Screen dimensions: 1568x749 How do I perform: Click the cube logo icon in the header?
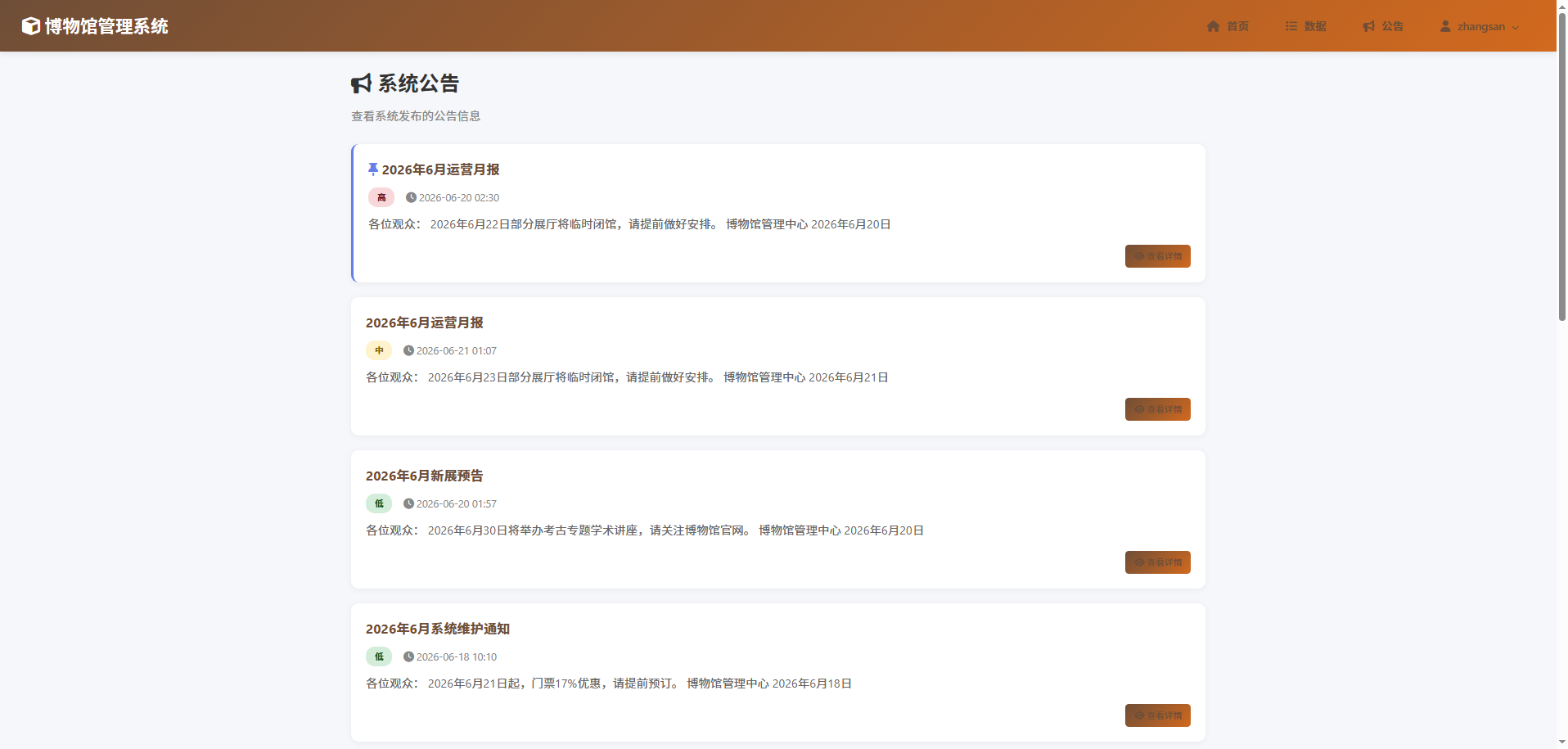tap(30, 26)
